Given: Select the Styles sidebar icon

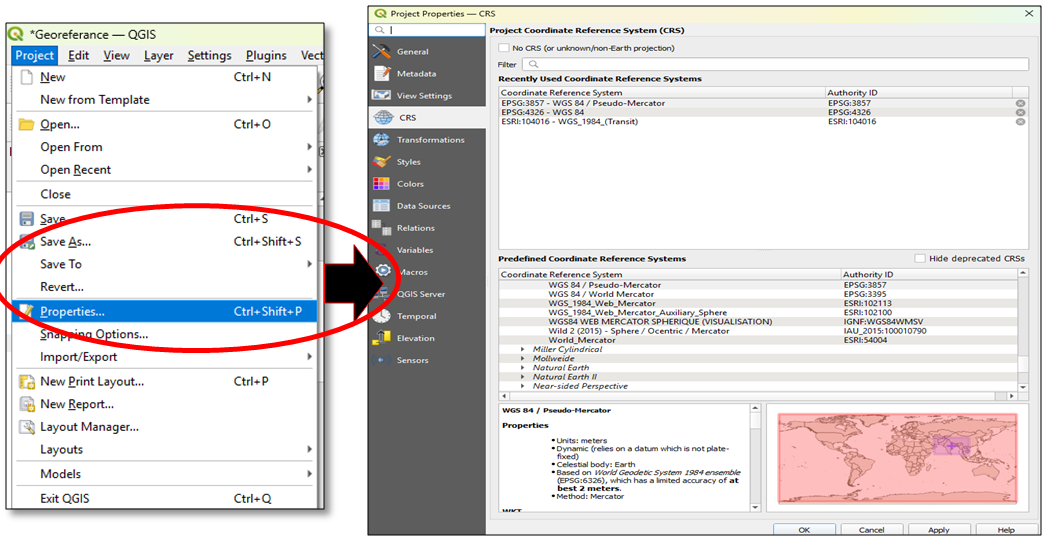Looking at the screenshot, I should pyautogui.click(x=381, y=161).
